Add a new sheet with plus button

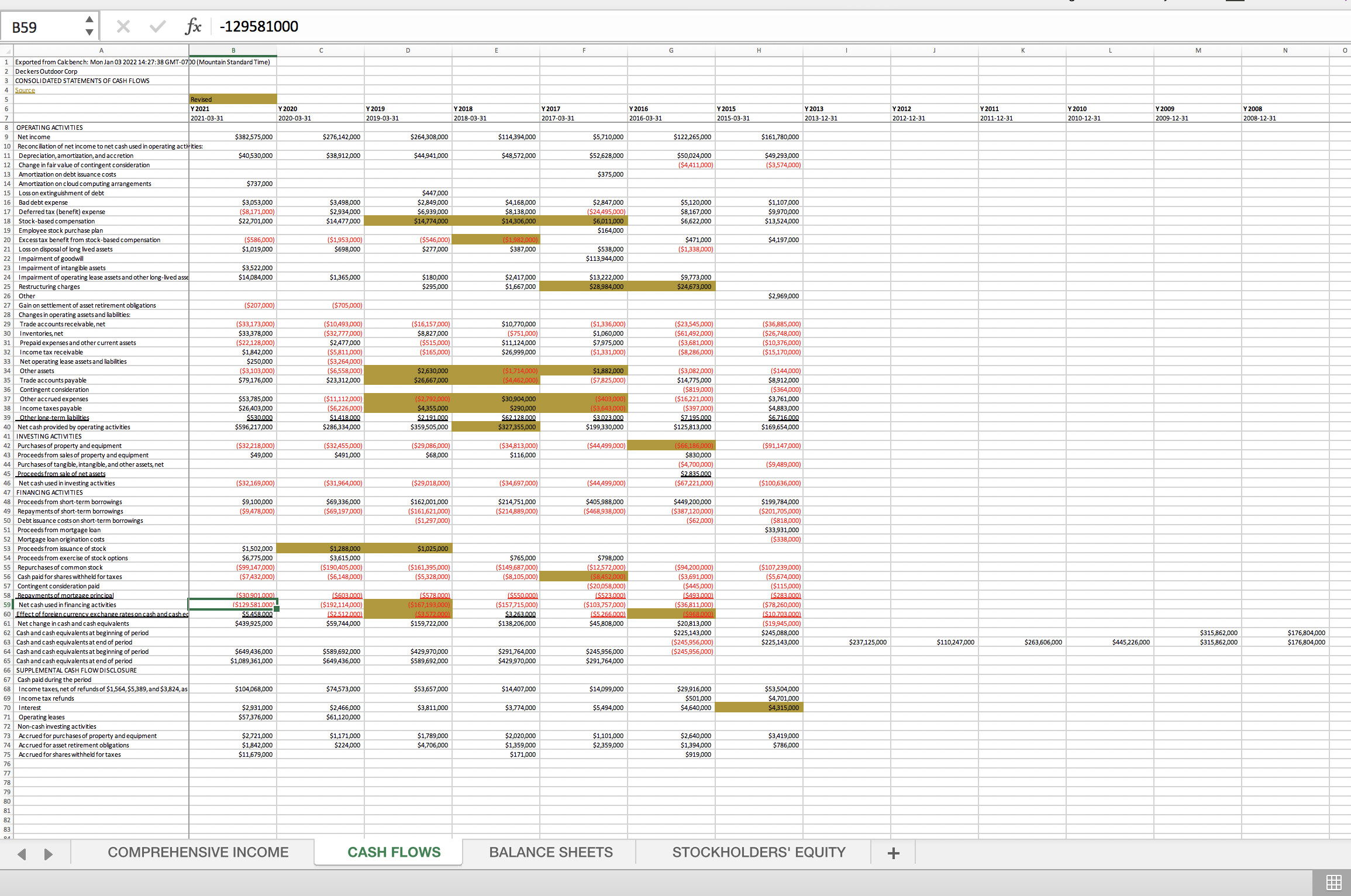[x=893, y=853]
